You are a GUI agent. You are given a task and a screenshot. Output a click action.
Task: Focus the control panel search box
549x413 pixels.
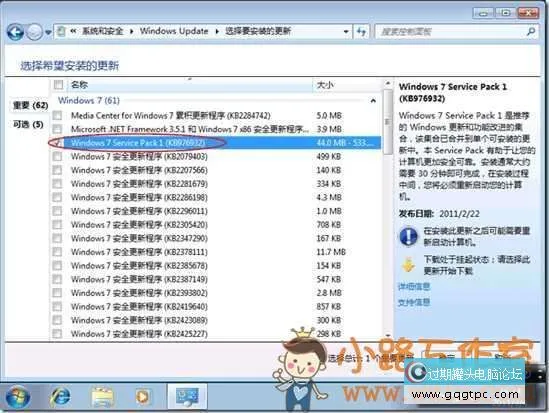point(452,32)
